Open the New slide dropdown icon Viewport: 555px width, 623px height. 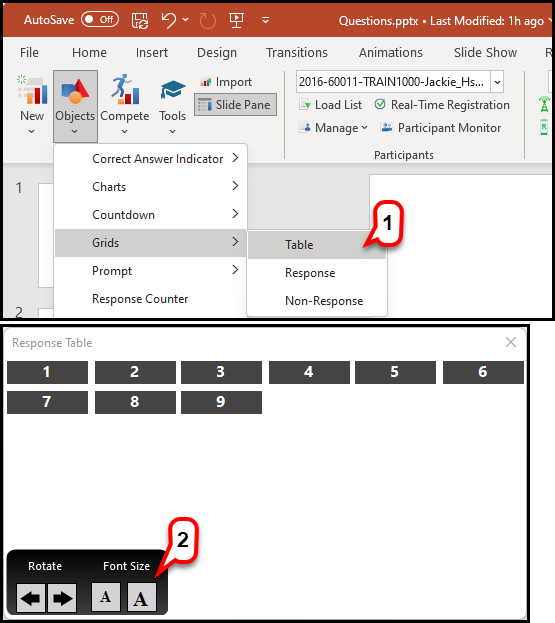point(32,91)
